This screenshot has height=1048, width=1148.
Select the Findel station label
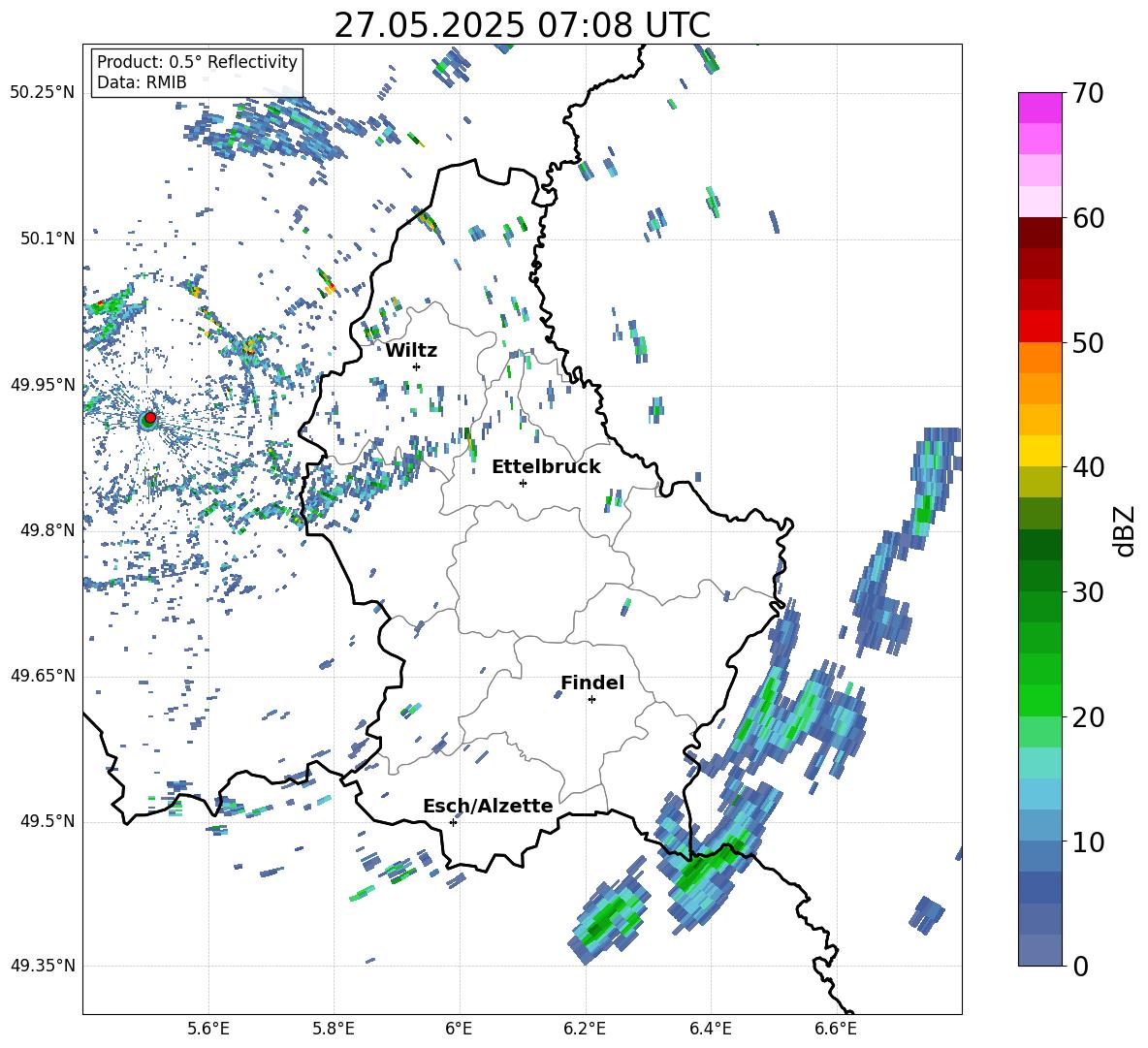click(592, 683)
